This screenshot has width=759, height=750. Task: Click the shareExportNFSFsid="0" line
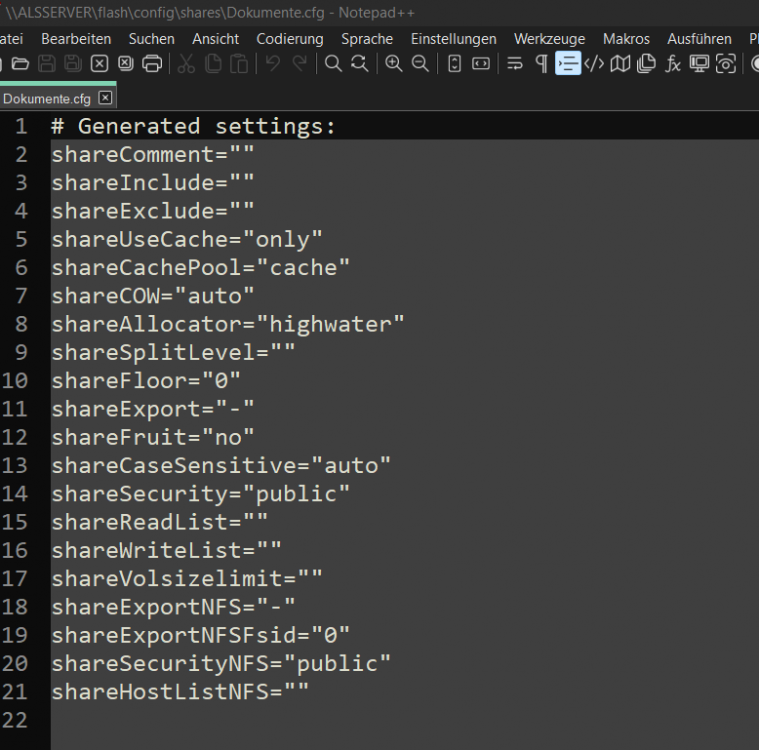click(200, 635)
